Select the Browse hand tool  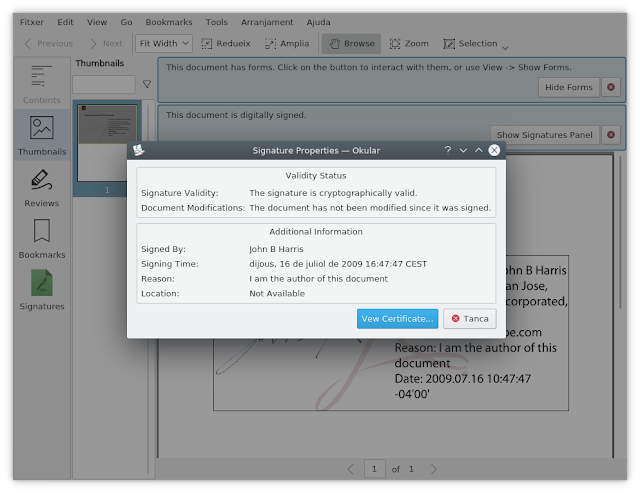coord(351,44)
